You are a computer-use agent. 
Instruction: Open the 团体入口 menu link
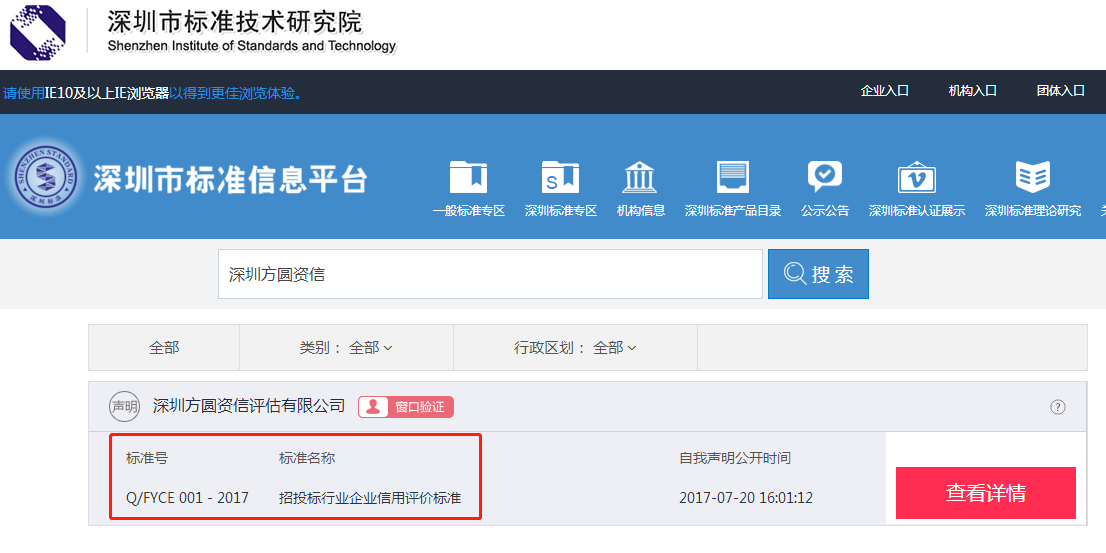(1060, 91)
